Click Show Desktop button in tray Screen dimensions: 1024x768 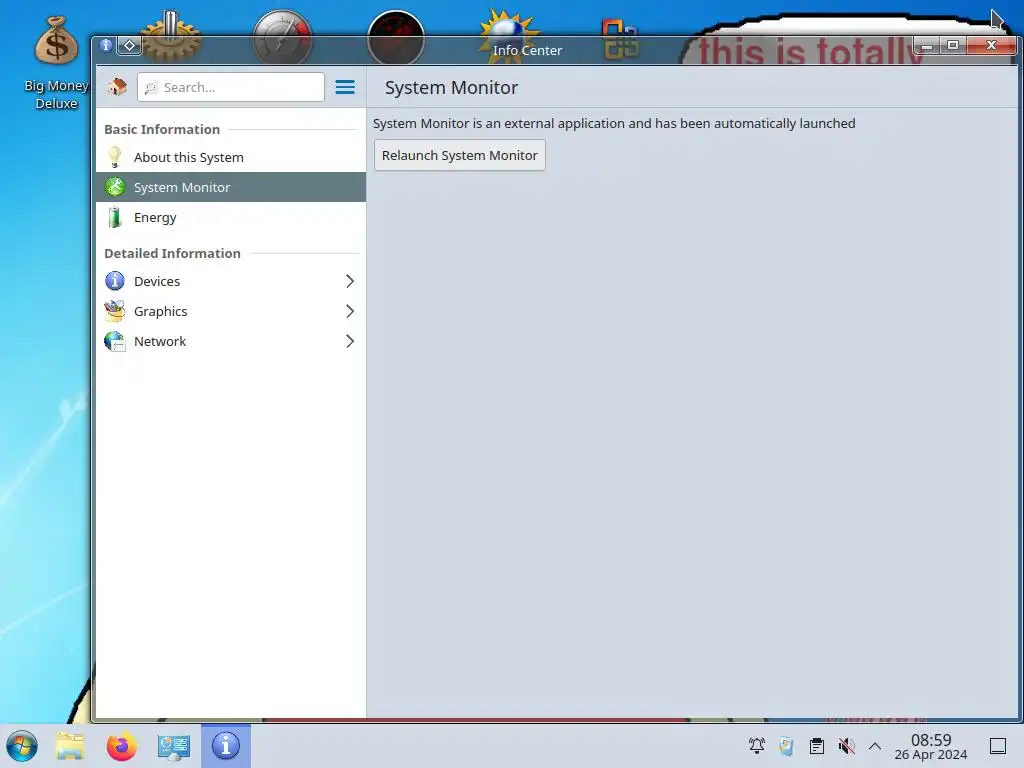pos(998,746)
